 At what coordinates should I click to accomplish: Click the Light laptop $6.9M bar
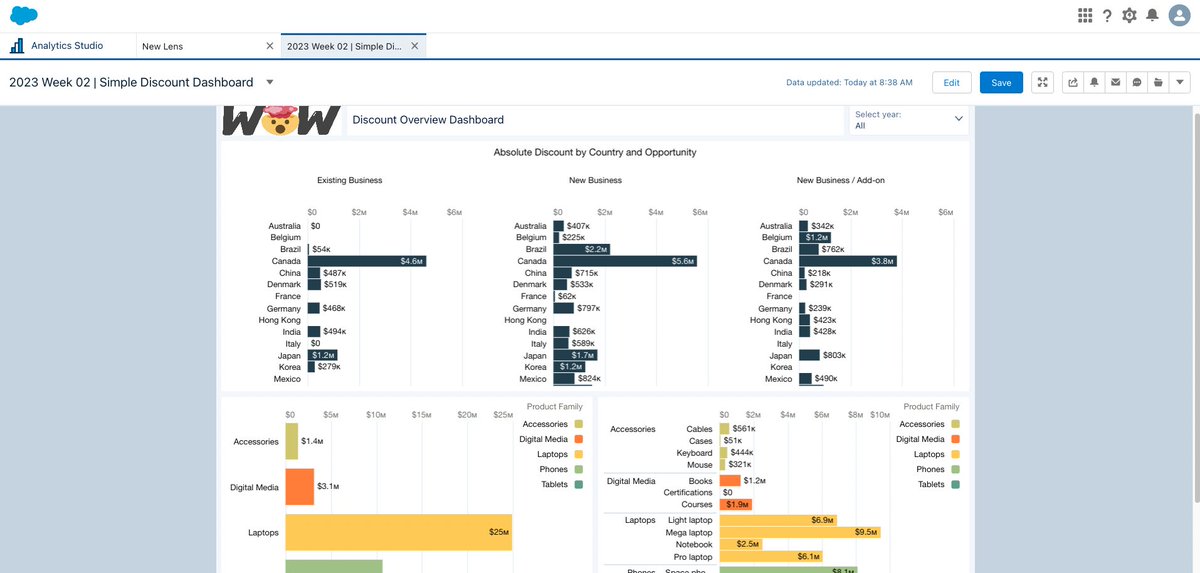pyautogui.click(x=778, y=520)
